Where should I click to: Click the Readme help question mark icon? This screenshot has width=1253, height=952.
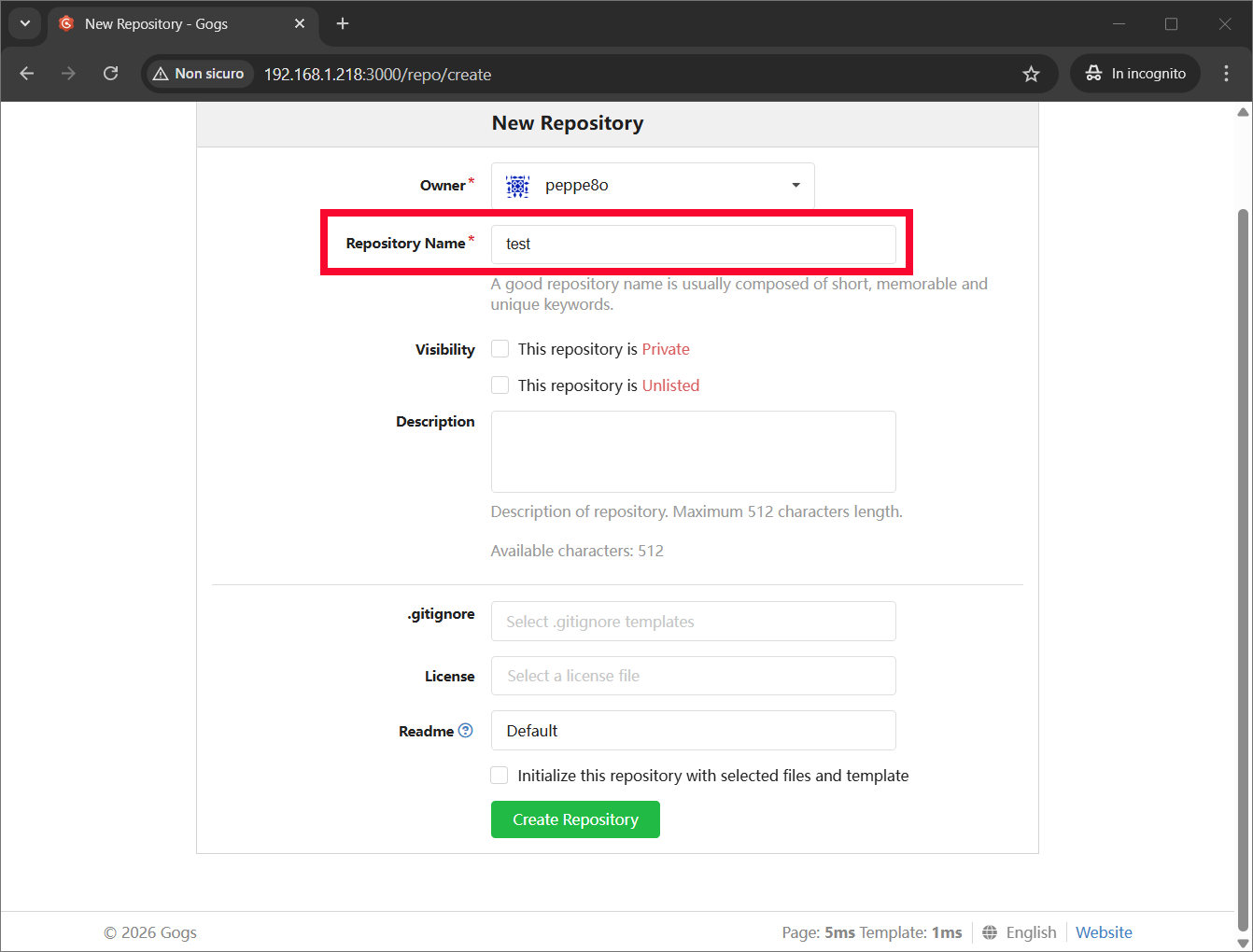[x=467, y=731]
